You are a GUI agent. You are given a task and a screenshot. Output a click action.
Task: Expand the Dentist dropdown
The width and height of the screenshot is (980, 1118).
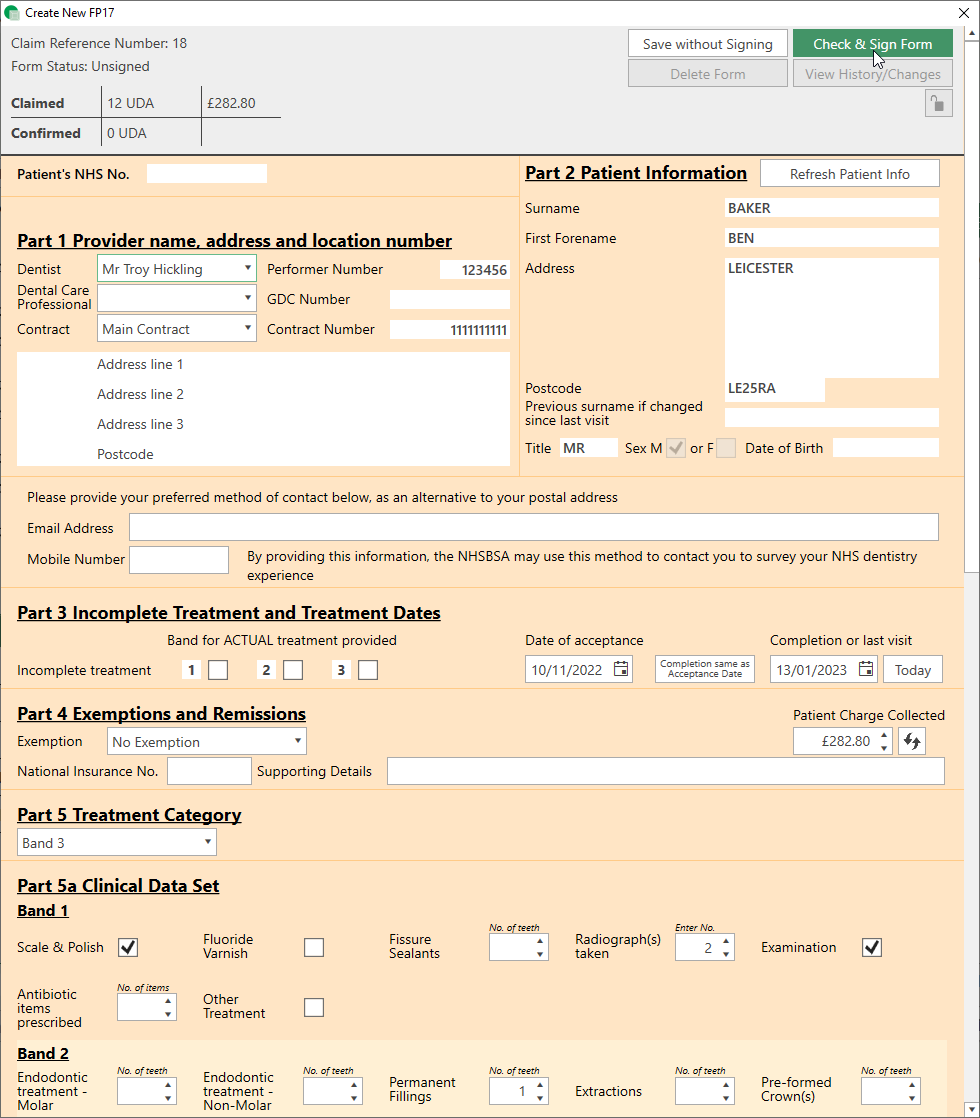coord(247,269)
